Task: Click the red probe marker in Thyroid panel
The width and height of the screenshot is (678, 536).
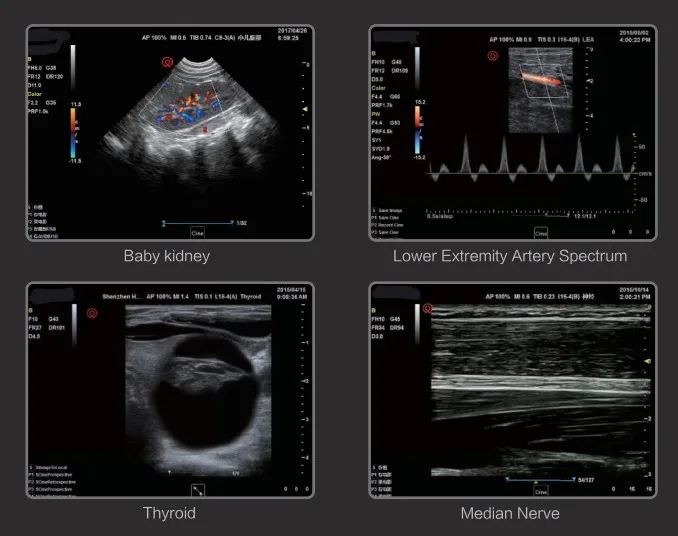Action: [x=92, y=313]
